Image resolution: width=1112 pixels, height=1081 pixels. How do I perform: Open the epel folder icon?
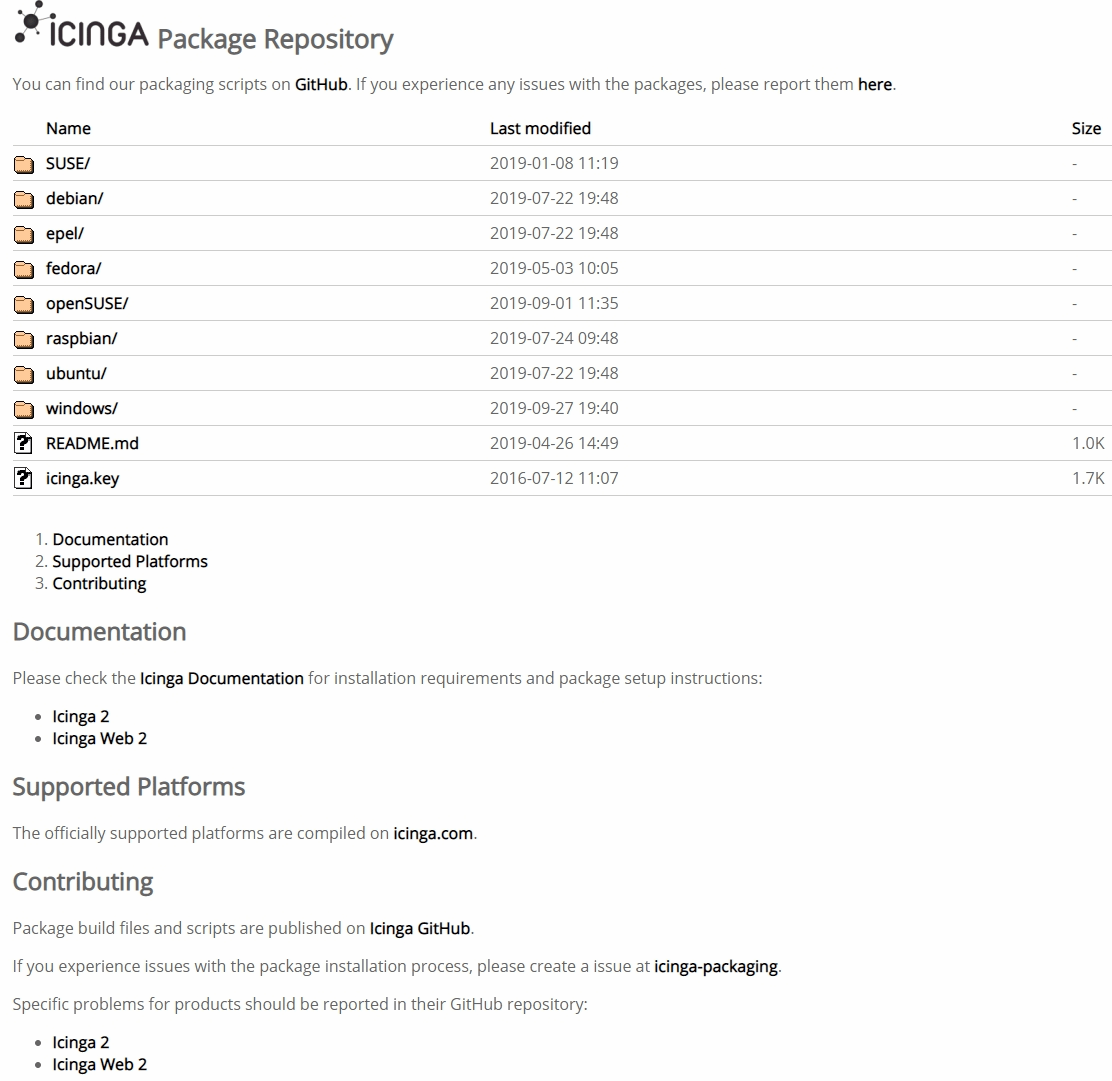23,233
